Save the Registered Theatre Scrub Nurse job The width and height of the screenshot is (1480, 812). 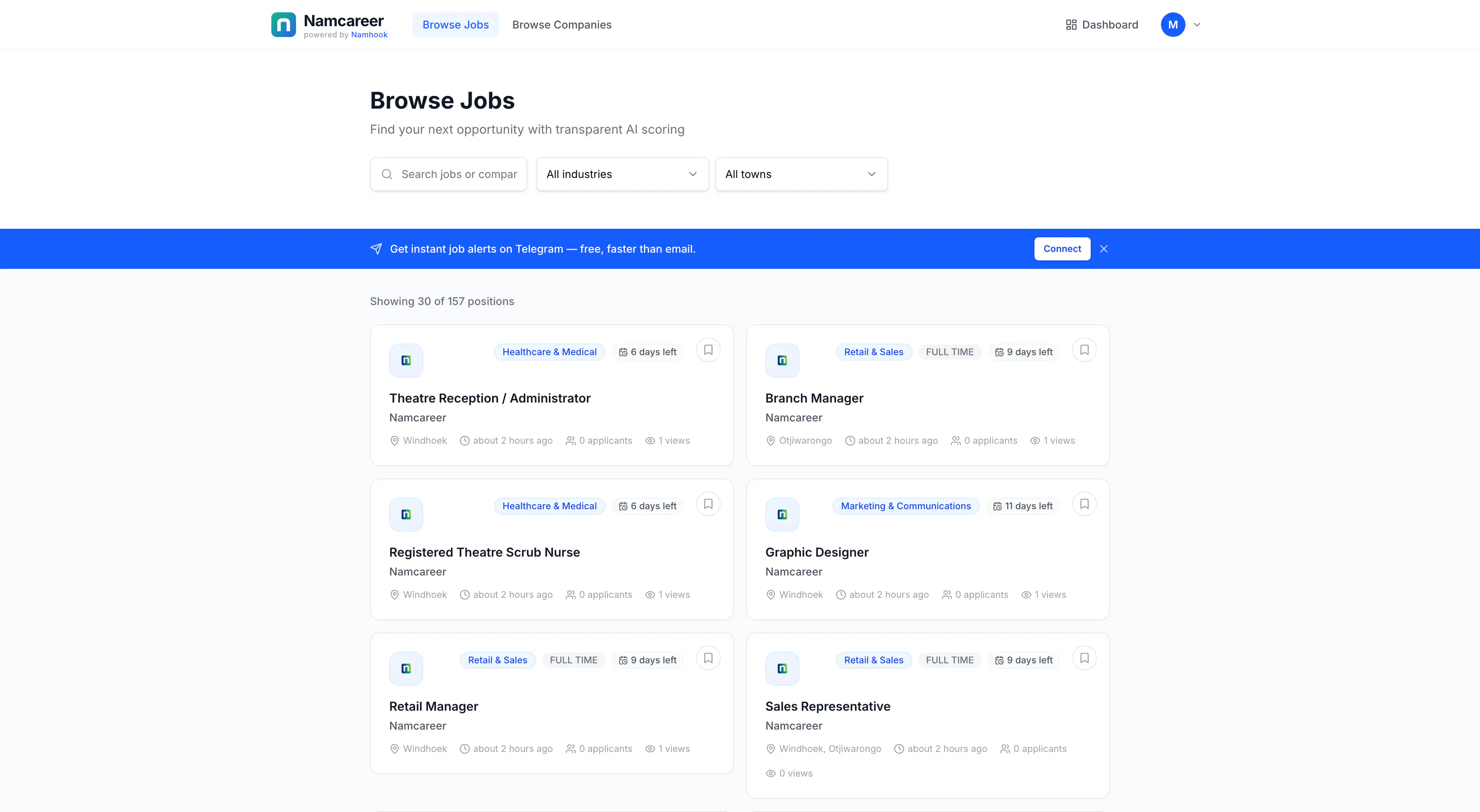tap(708, 503)
